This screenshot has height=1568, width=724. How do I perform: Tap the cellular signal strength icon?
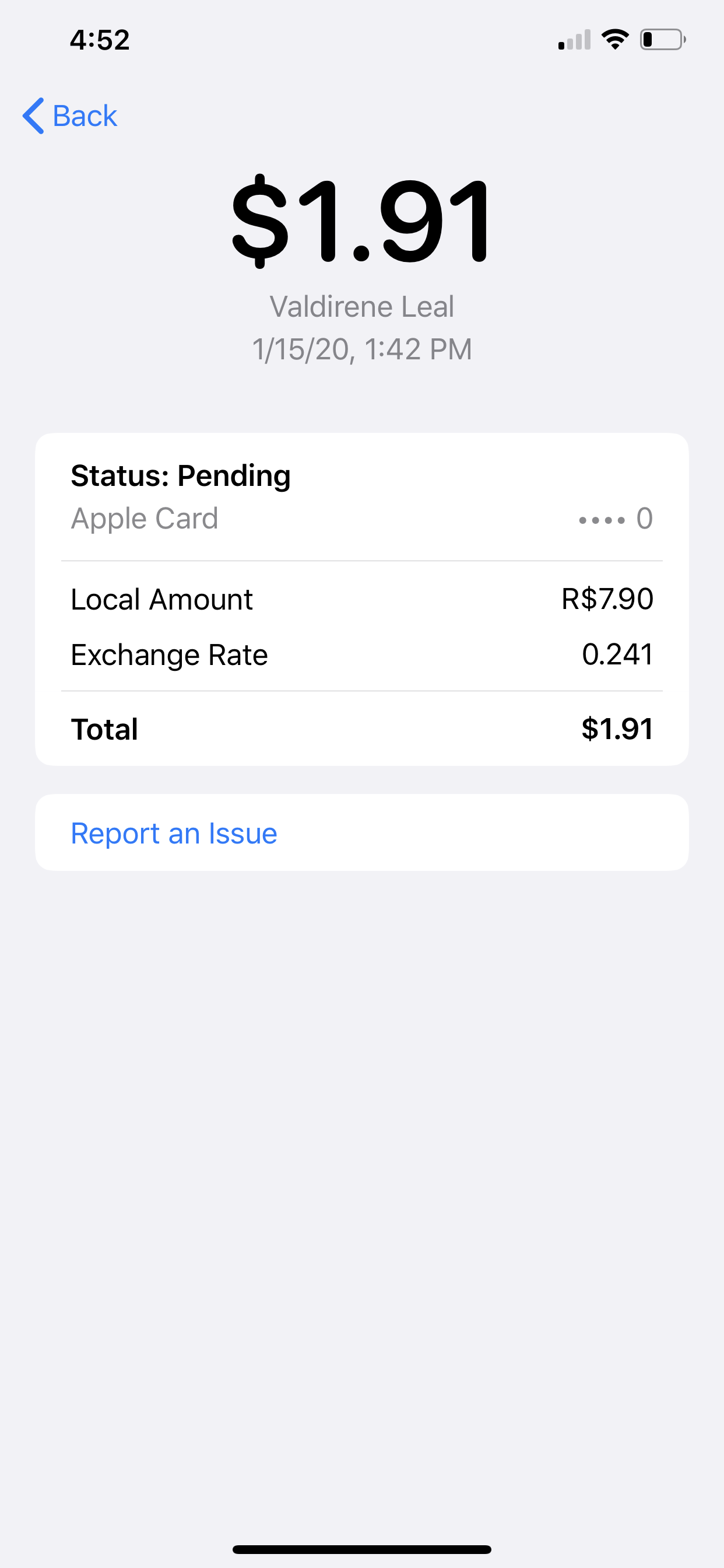574,40
